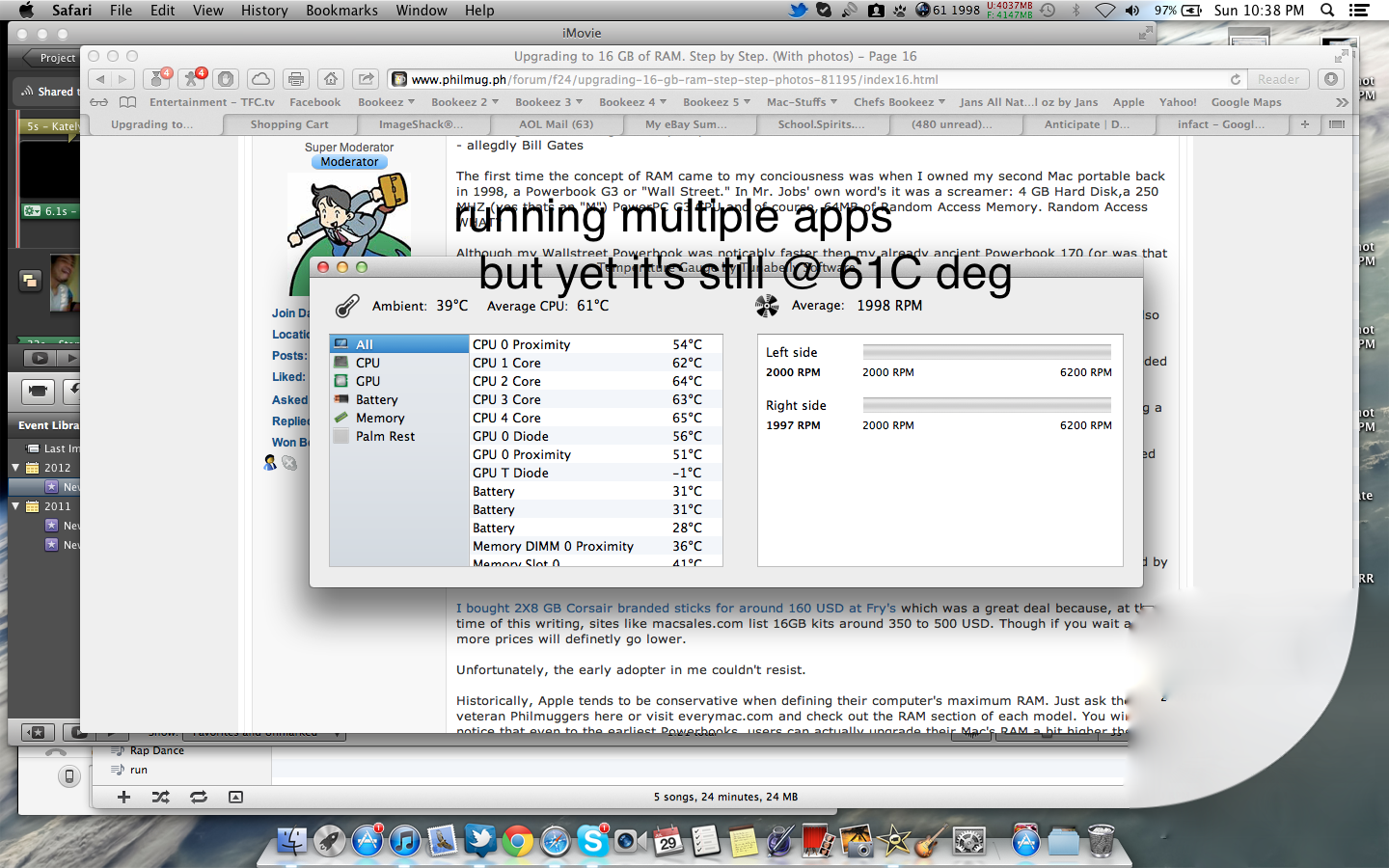Select the Rap Dance playlist in iTunes
This screenshot has width=1389, height=868.
(157, 750)
